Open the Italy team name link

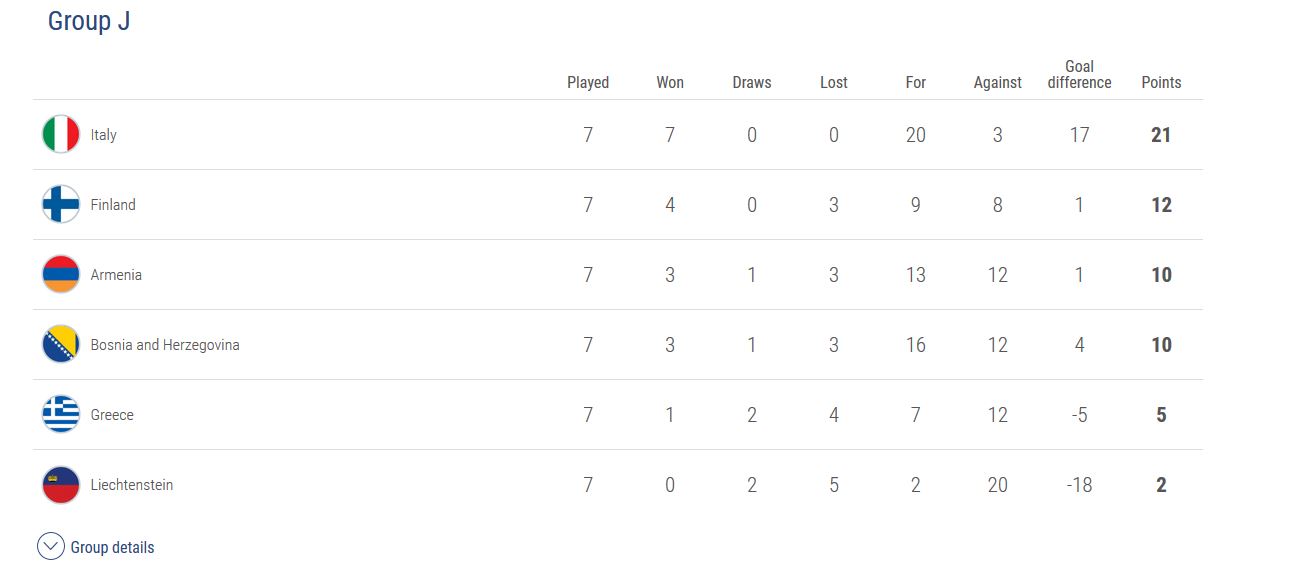click(104, 135)
